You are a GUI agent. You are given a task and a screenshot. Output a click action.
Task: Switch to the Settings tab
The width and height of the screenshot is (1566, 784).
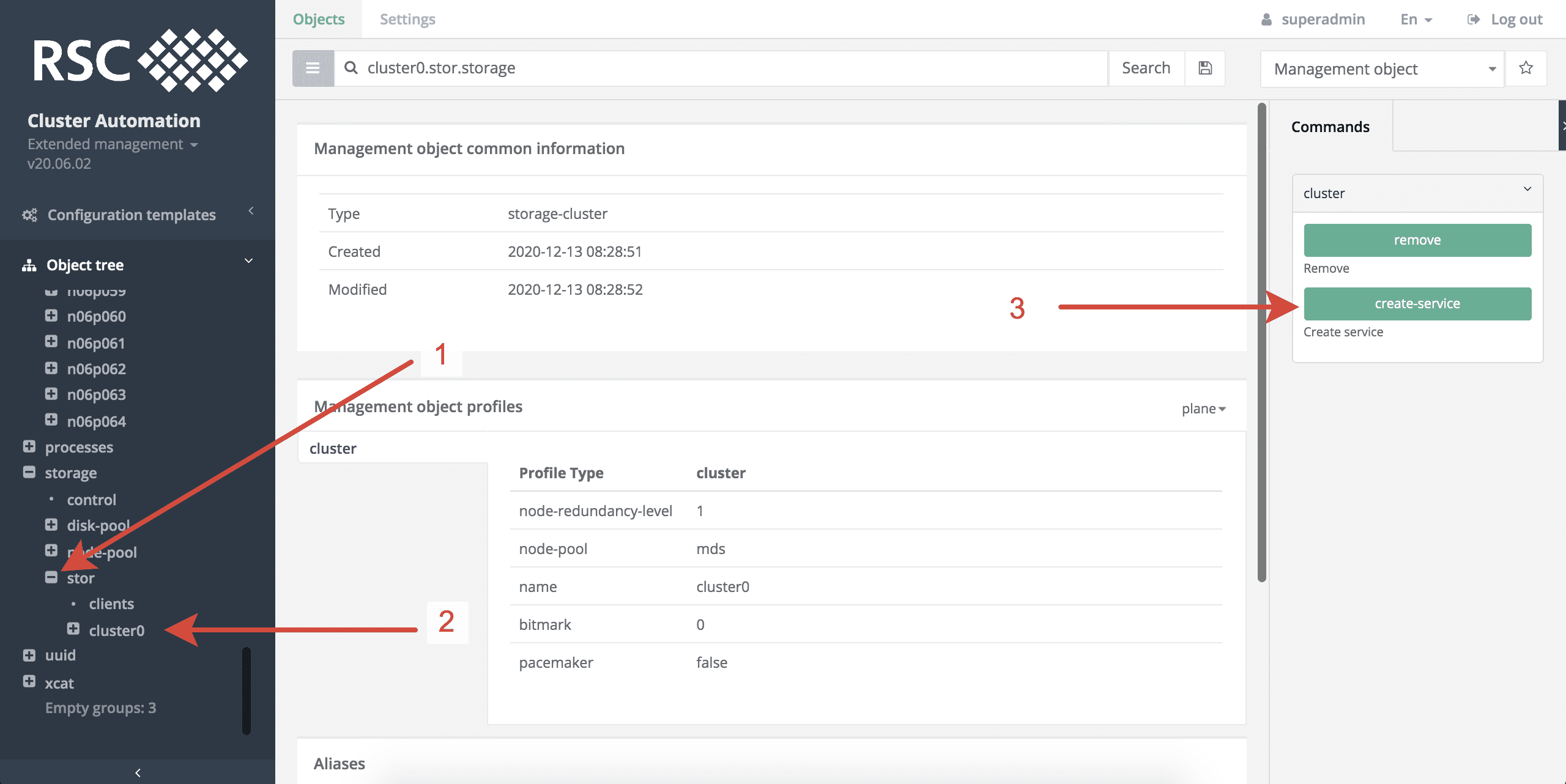(x=406, y=19)
